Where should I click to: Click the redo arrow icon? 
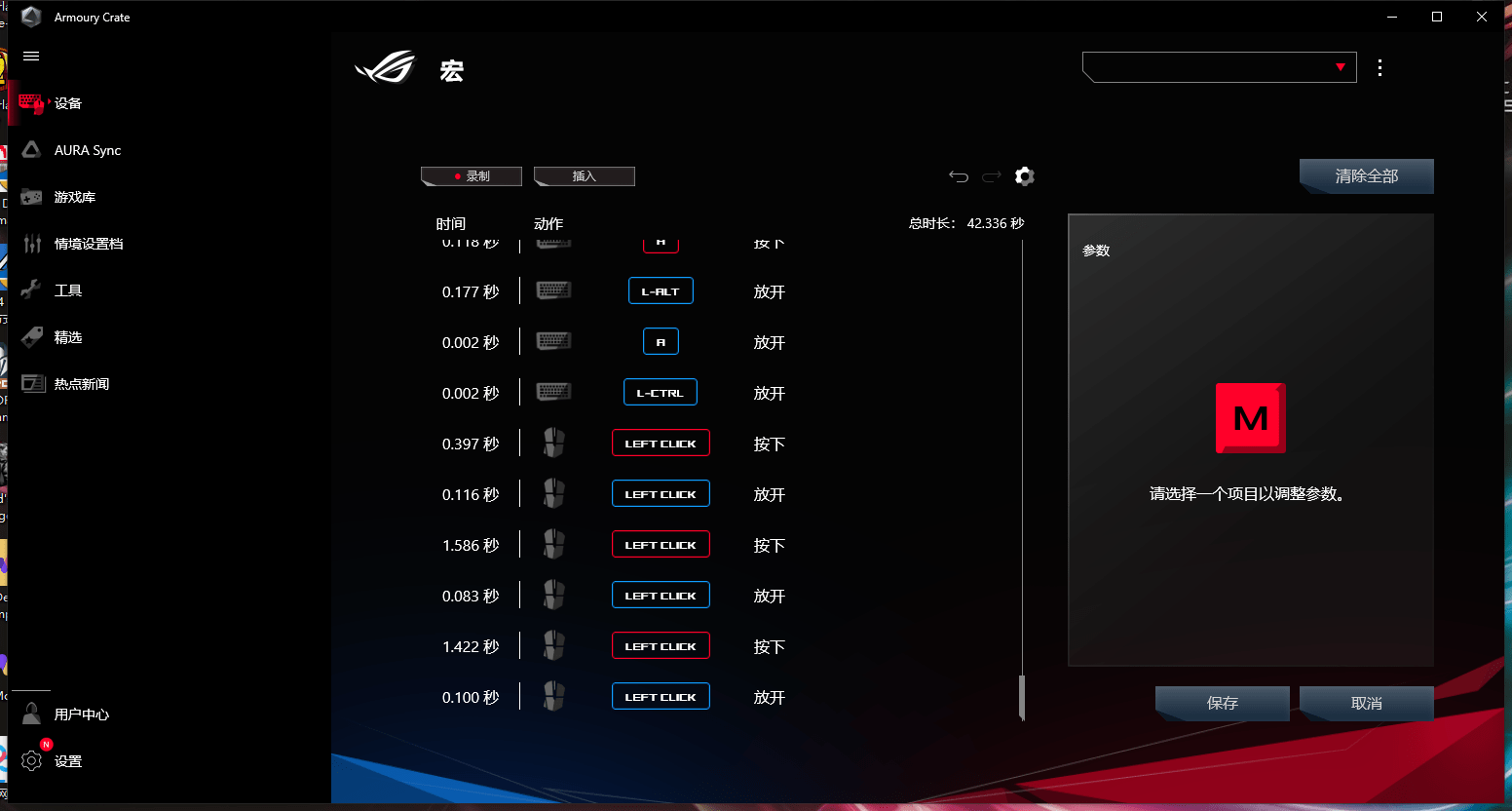(x=992, y=176)
